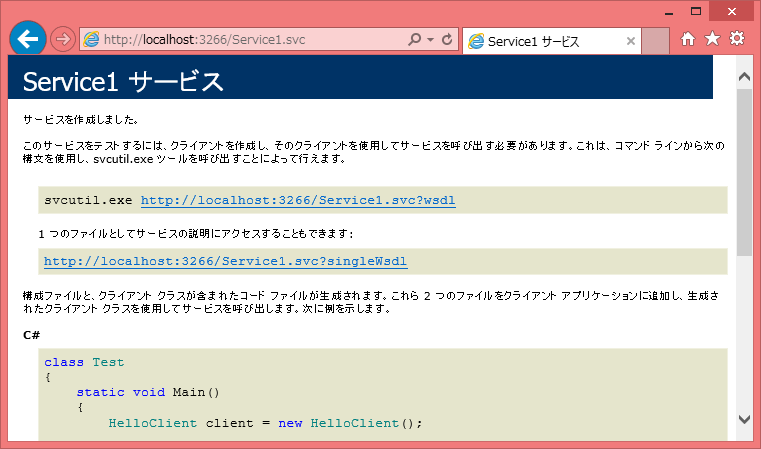Click the IE page icon in address bar
This screenshot has height=449, width=761.
coord(92,40)
